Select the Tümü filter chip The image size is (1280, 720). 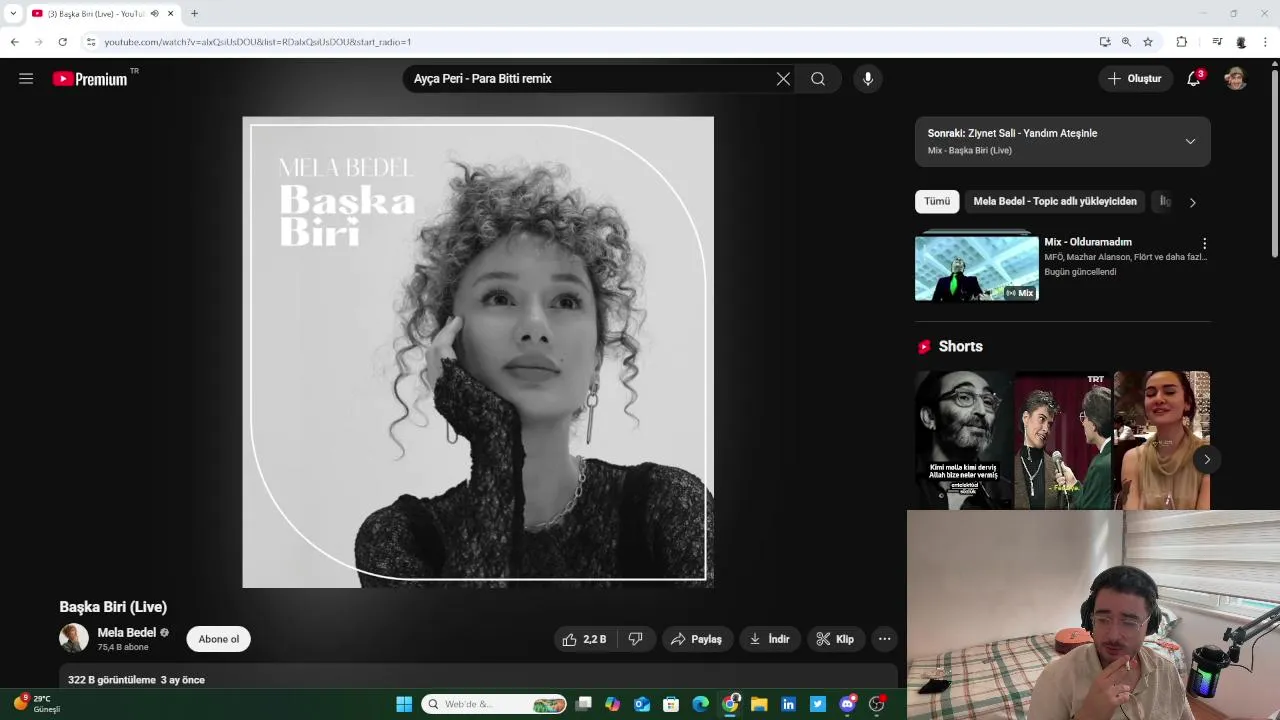click(937, 202)
